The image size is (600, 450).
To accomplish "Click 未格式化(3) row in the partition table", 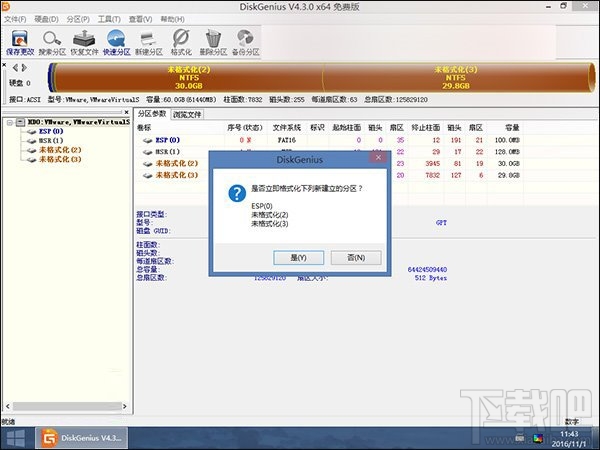I will click(329, 175).
